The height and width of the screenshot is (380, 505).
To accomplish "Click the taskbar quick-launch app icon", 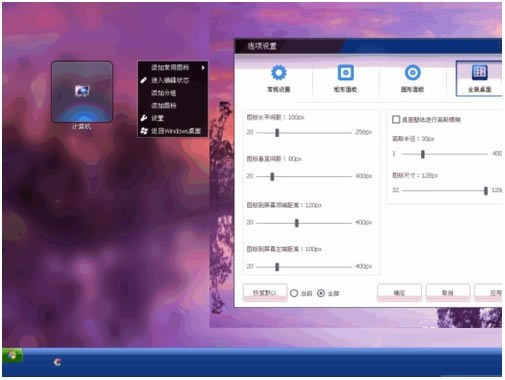I will (57, 362).
